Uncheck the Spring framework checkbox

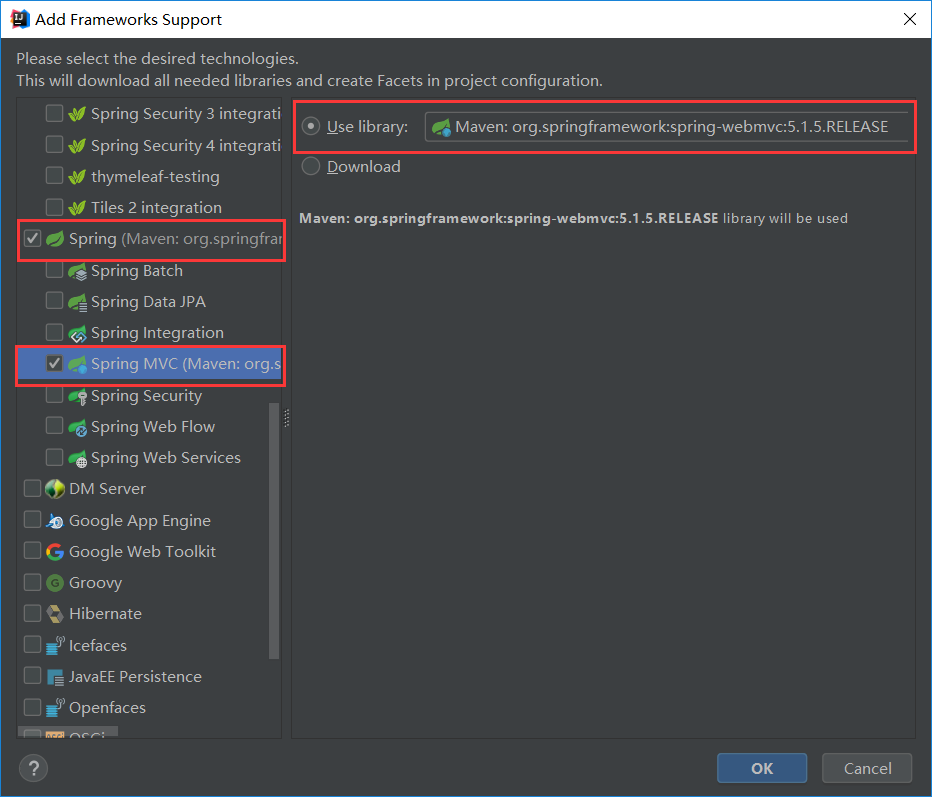[x=32, y=238]
